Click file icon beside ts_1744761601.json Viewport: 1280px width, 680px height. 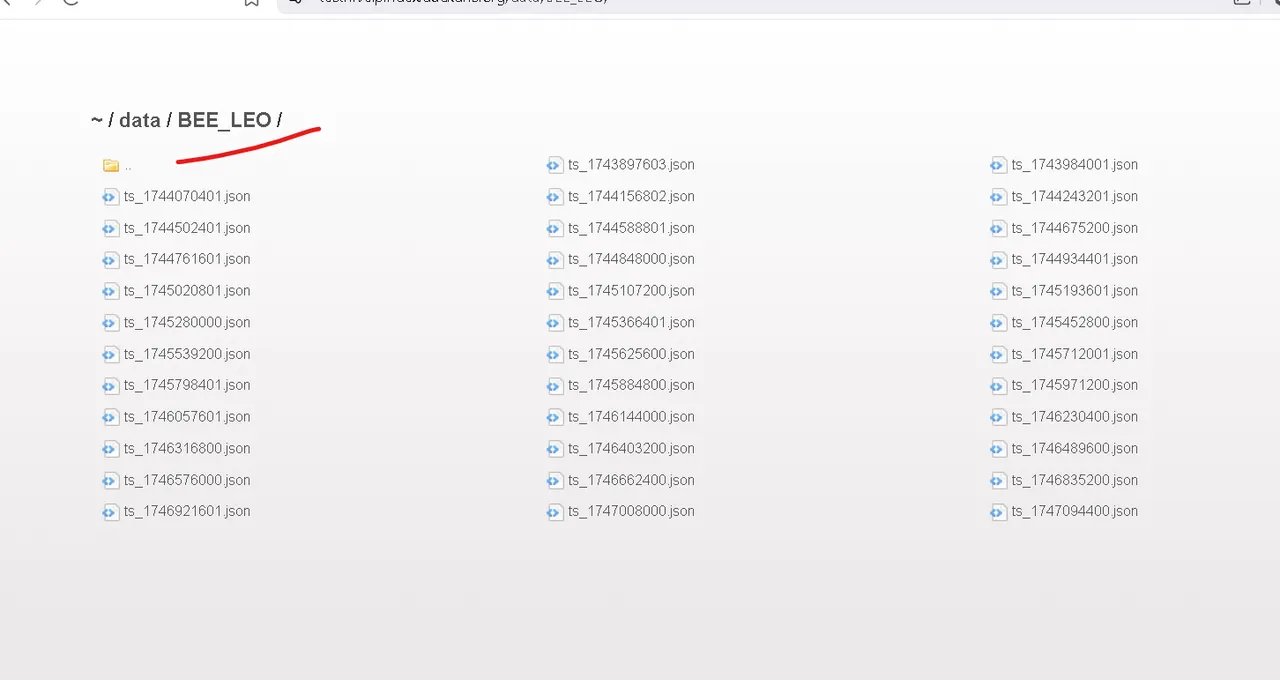pyautogui.click(x=110, y=260)
